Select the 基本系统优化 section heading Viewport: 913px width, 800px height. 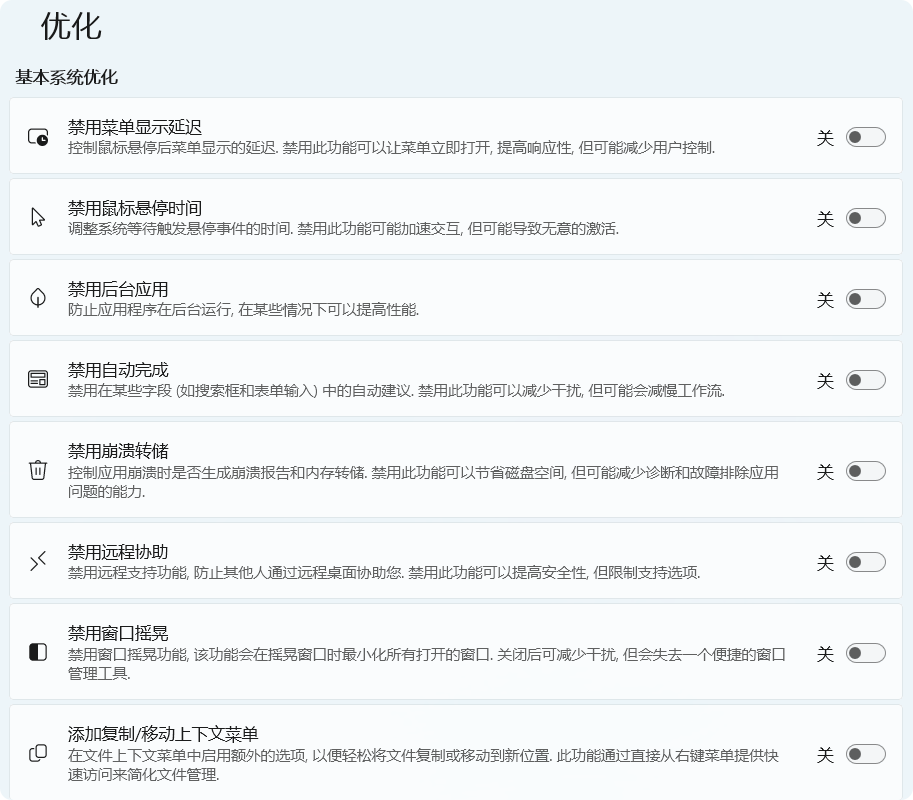point(66,77)
